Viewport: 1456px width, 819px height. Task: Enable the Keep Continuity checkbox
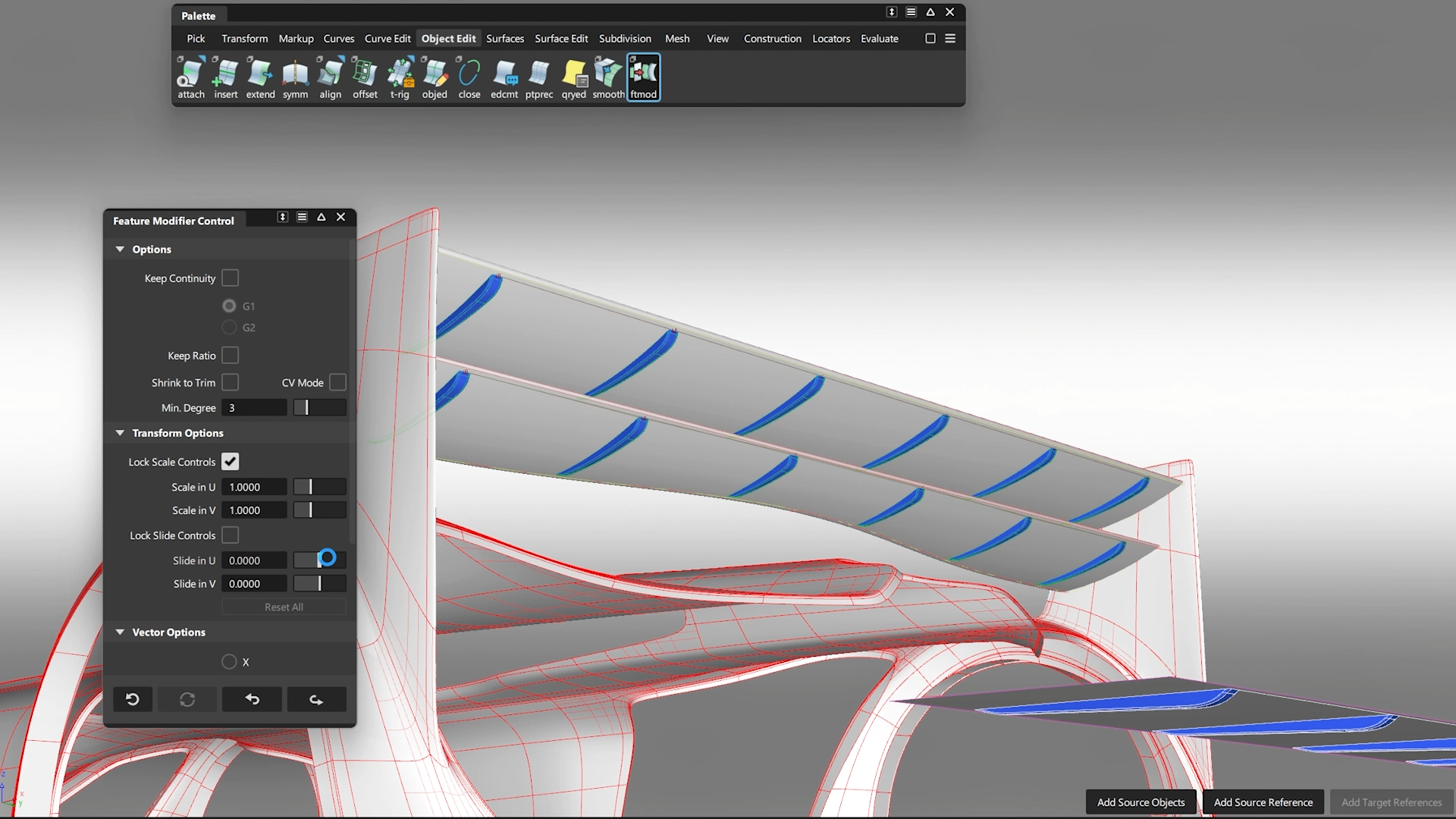(231, 278)
